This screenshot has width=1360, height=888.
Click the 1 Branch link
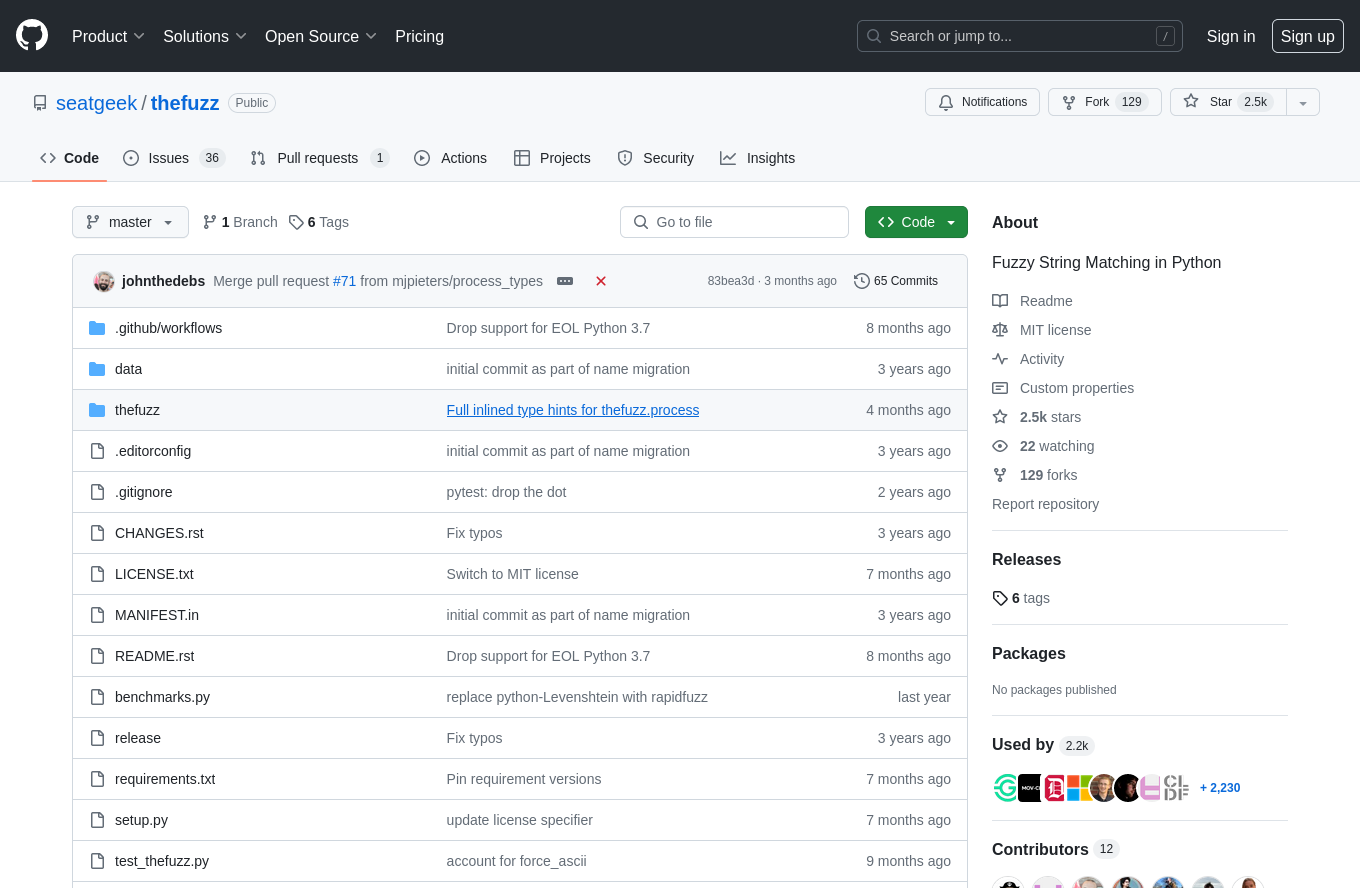point(240,222)
